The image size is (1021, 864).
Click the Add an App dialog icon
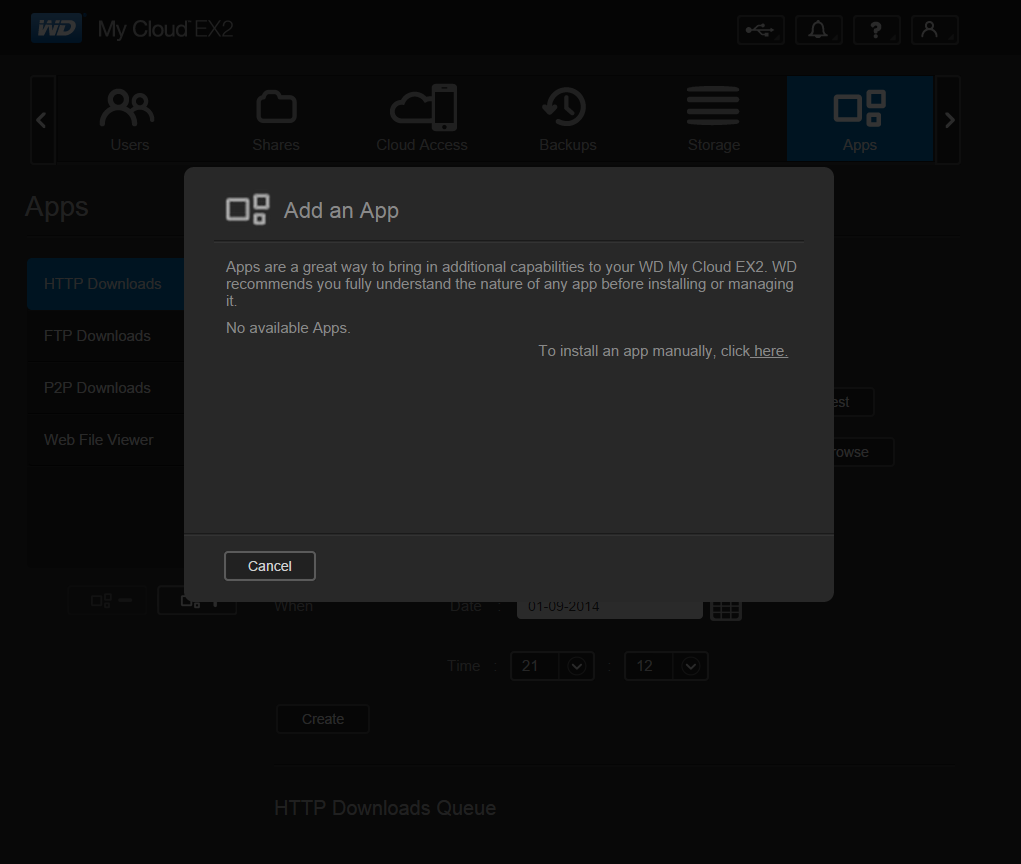coord(247,210)
